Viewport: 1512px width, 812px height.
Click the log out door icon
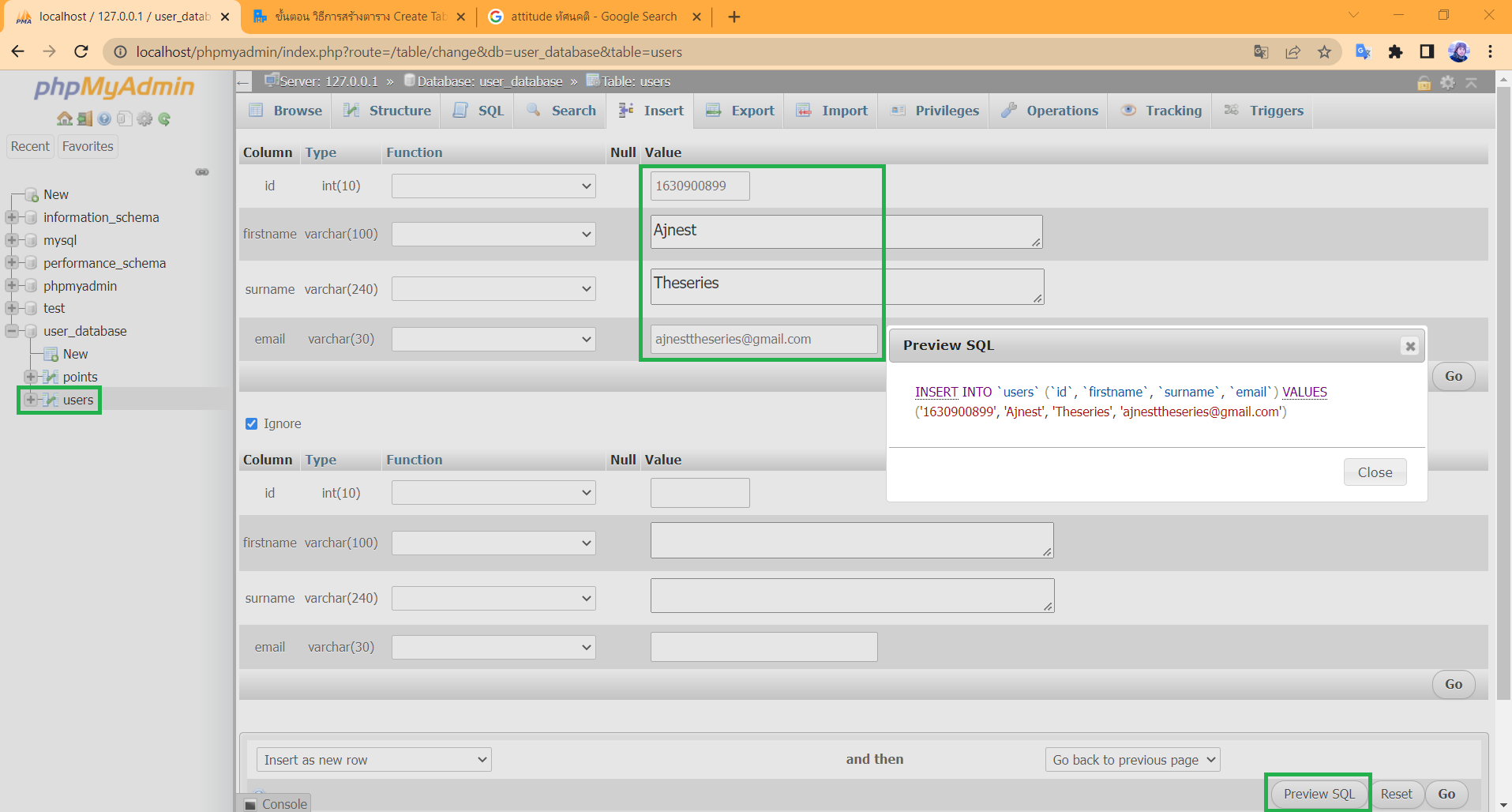(x=84, y=118)
